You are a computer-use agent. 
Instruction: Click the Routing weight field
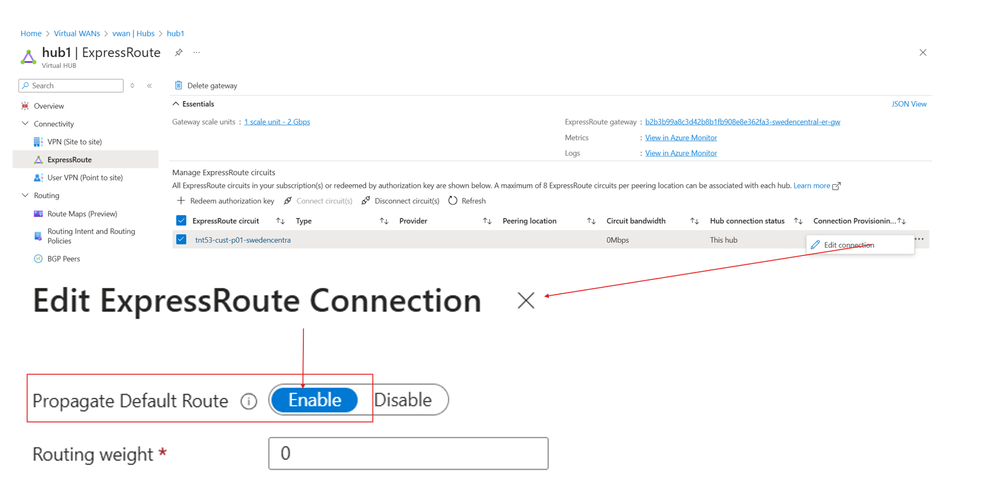[408, 454]
